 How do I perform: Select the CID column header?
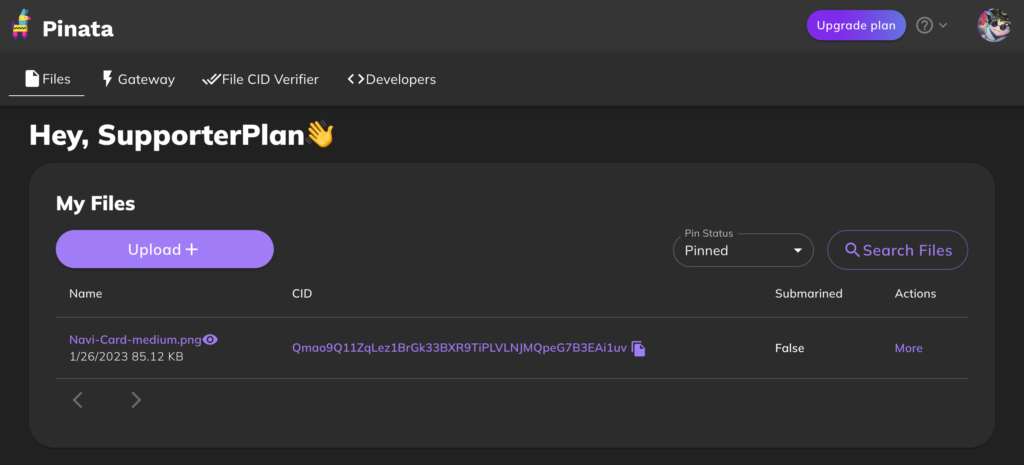(302, 293)
